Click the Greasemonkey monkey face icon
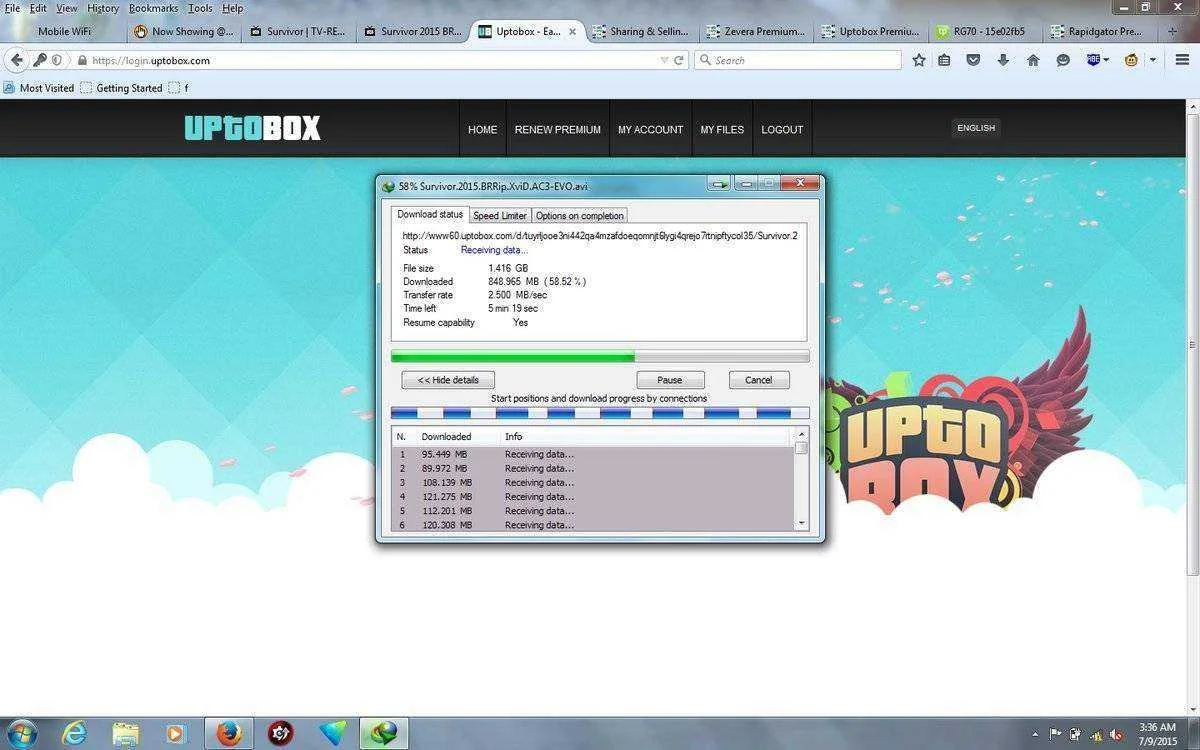This screenshot has width=1200, height=750. [1132, 60]
